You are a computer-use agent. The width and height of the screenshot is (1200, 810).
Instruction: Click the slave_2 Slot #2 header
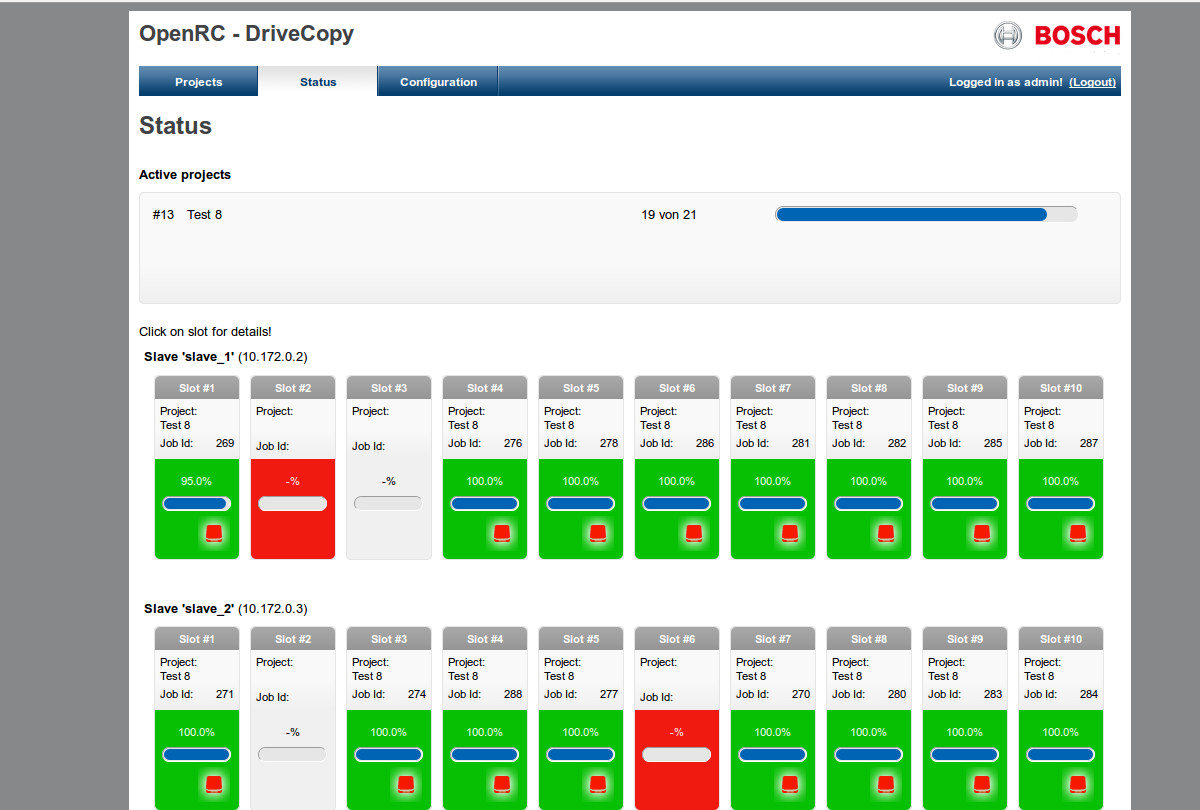pos(293,639)
